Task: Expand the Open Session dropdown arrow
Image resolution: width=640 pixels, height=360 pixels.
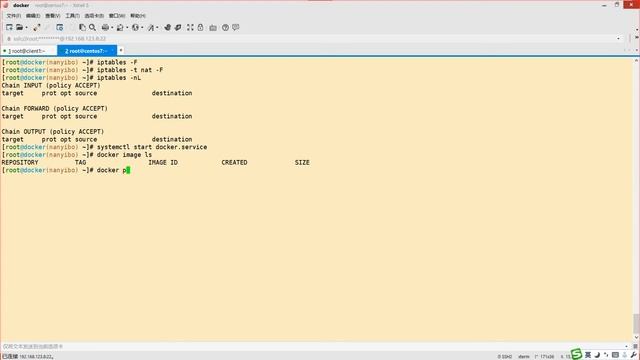Action: point(27,28)
